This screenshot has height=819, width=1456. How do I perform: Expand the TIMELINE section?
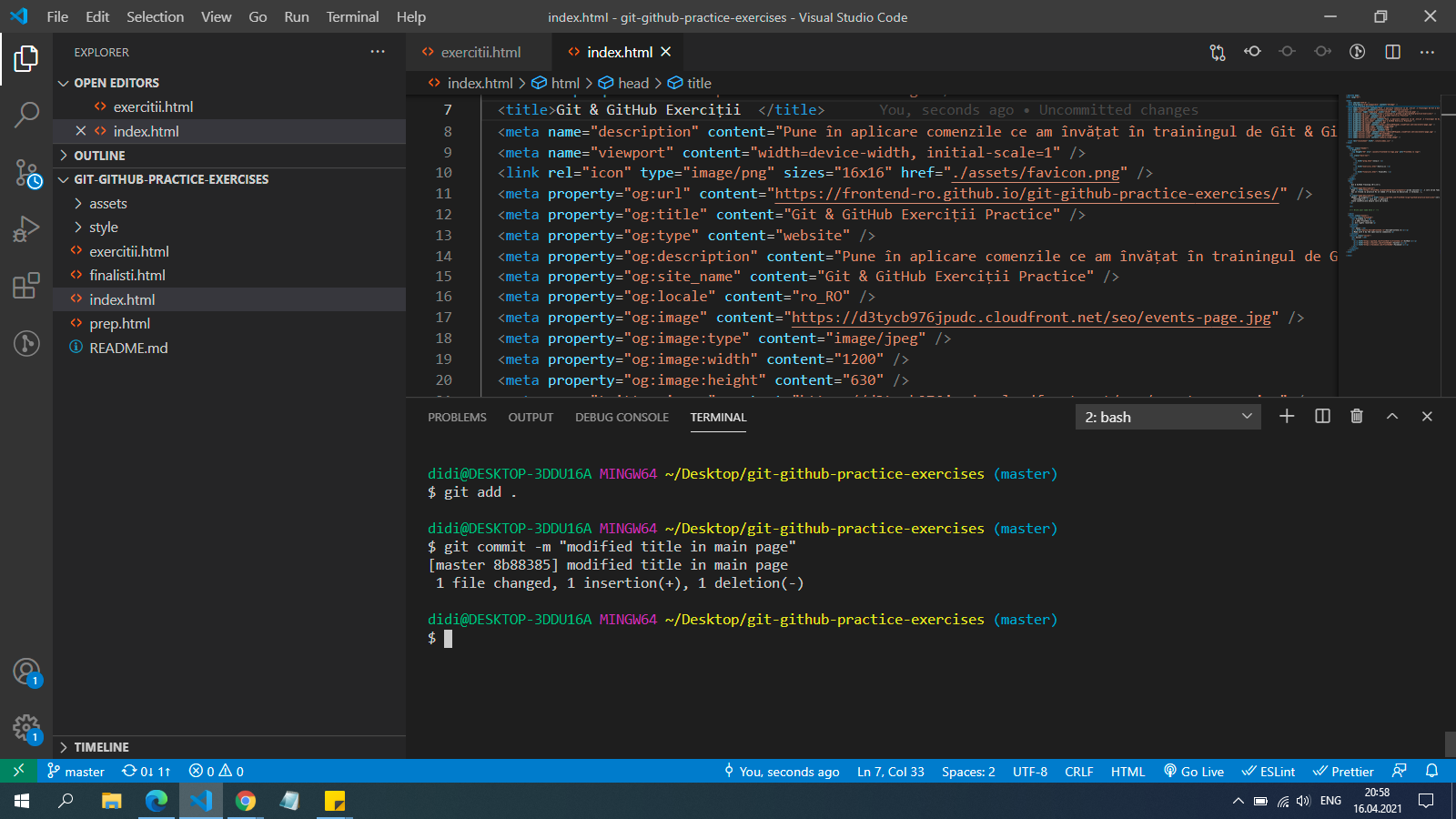101,747
